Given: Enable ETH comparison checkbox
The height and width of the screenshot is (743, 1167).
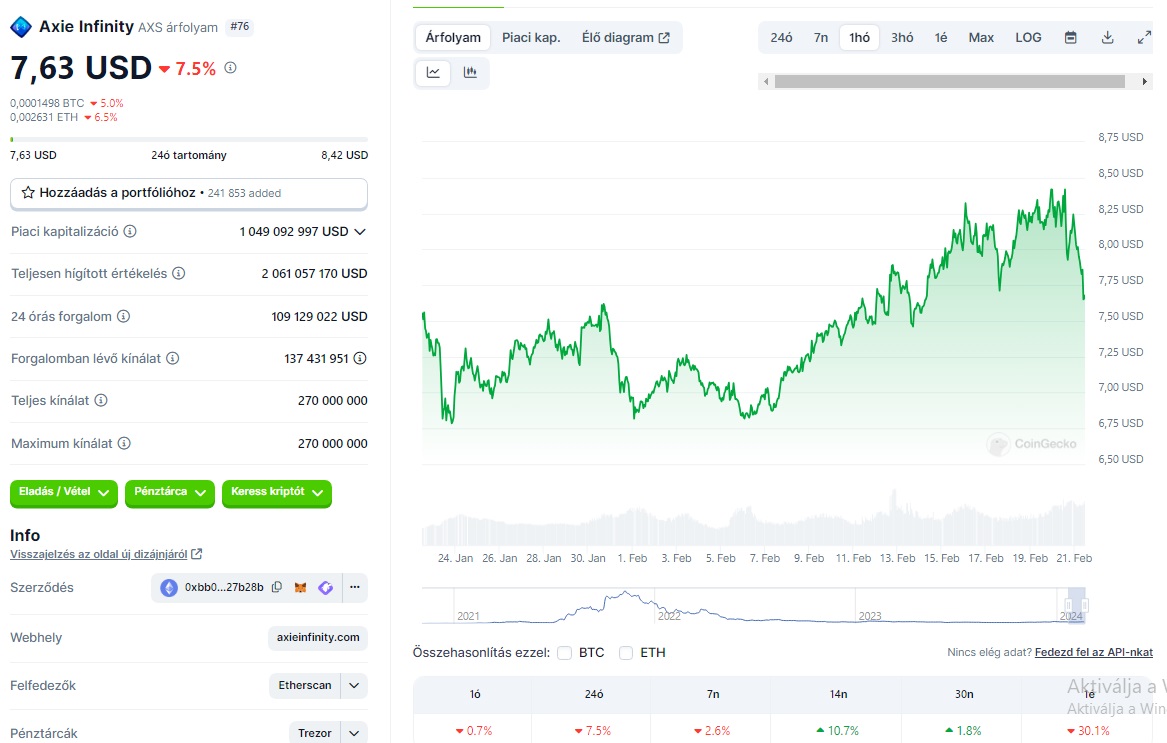Looking at the screenshot, I should click(x=626, y=653).
